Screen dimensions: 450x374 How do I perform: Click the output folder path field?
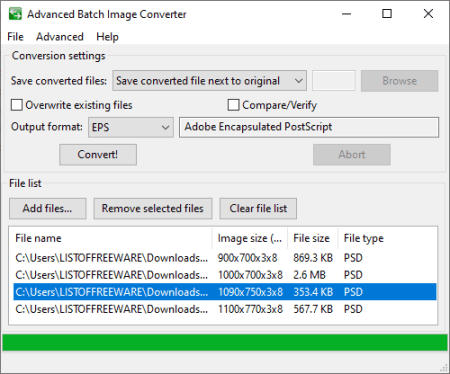(334, 81)
